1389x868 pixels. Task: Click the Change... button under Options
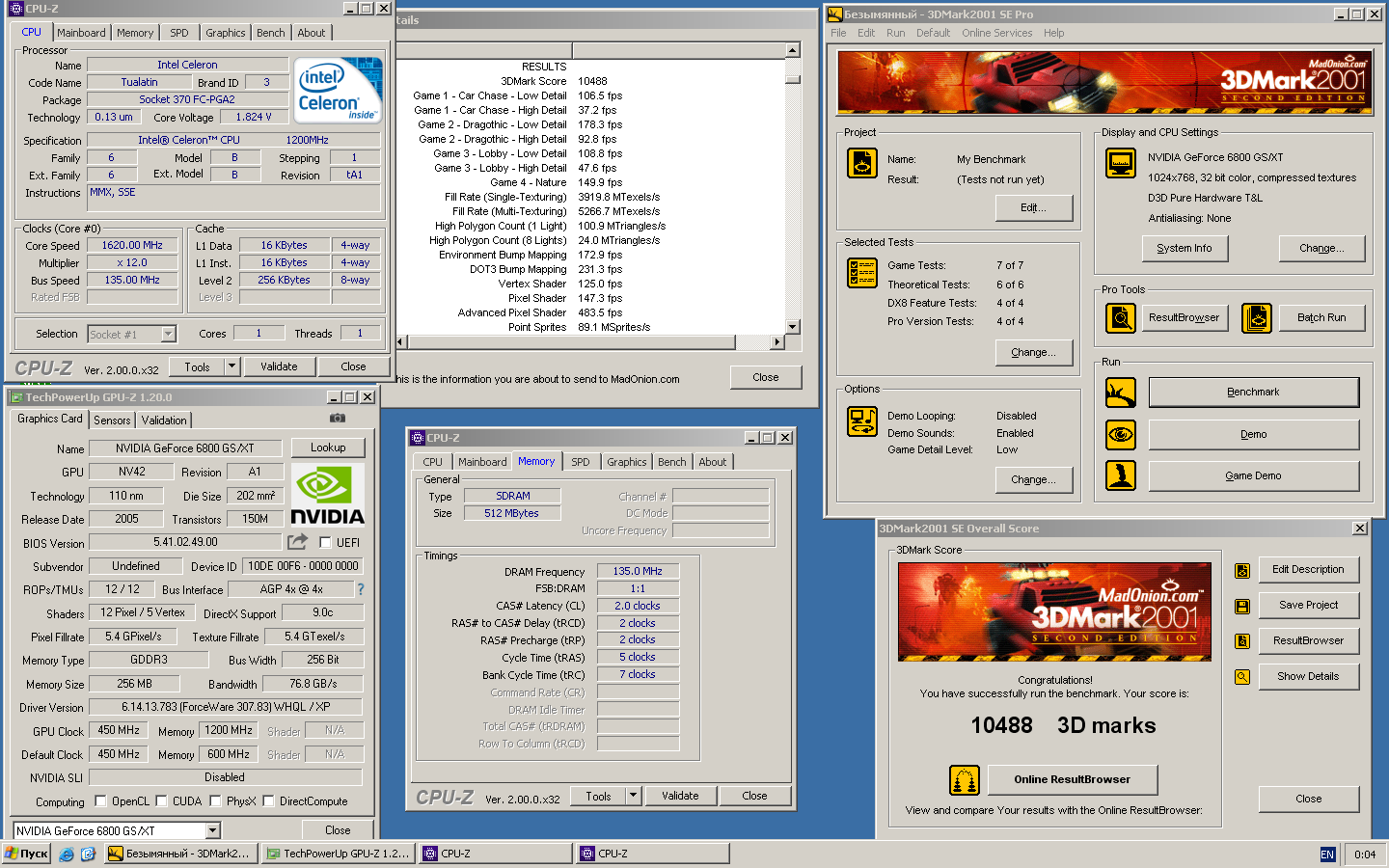pyautogui.click(x=1033, y=479)
